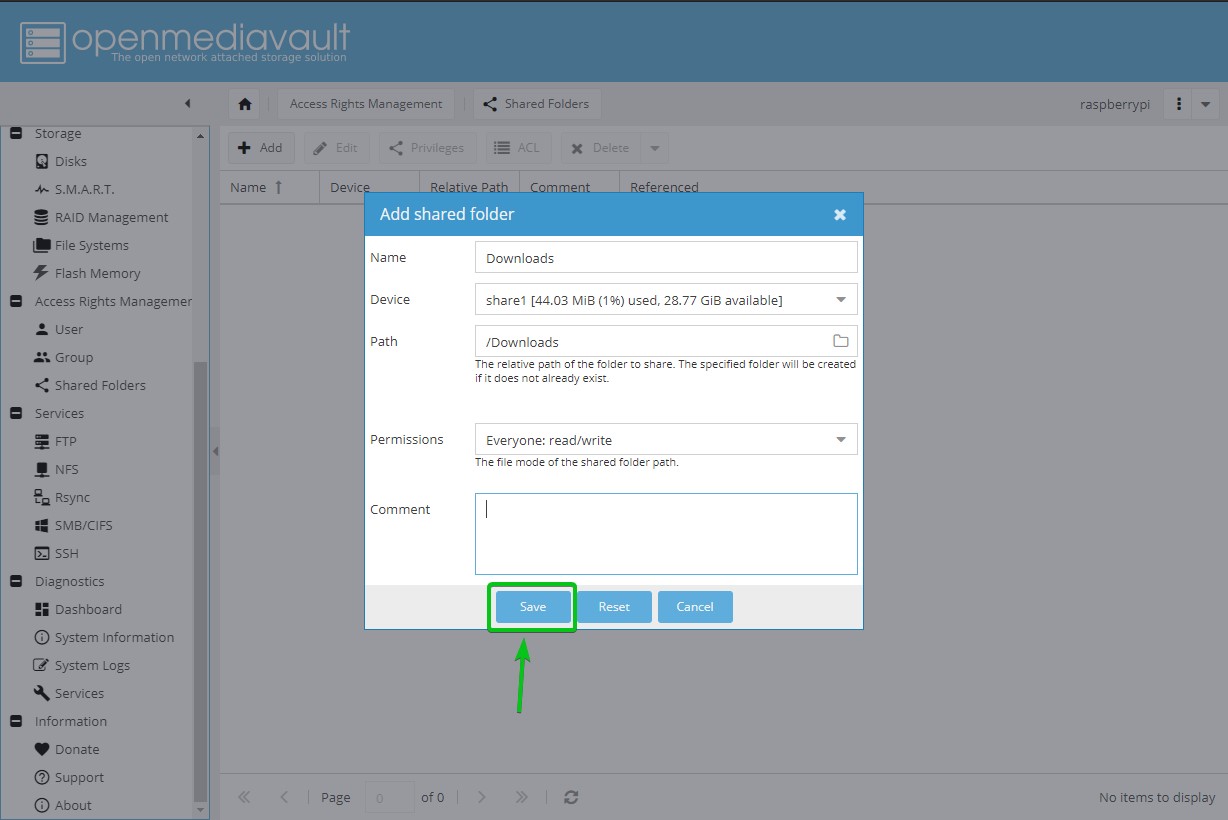1228x820 pixels.
Task: Open Disks in the Storage section
Action: point(70,161)
